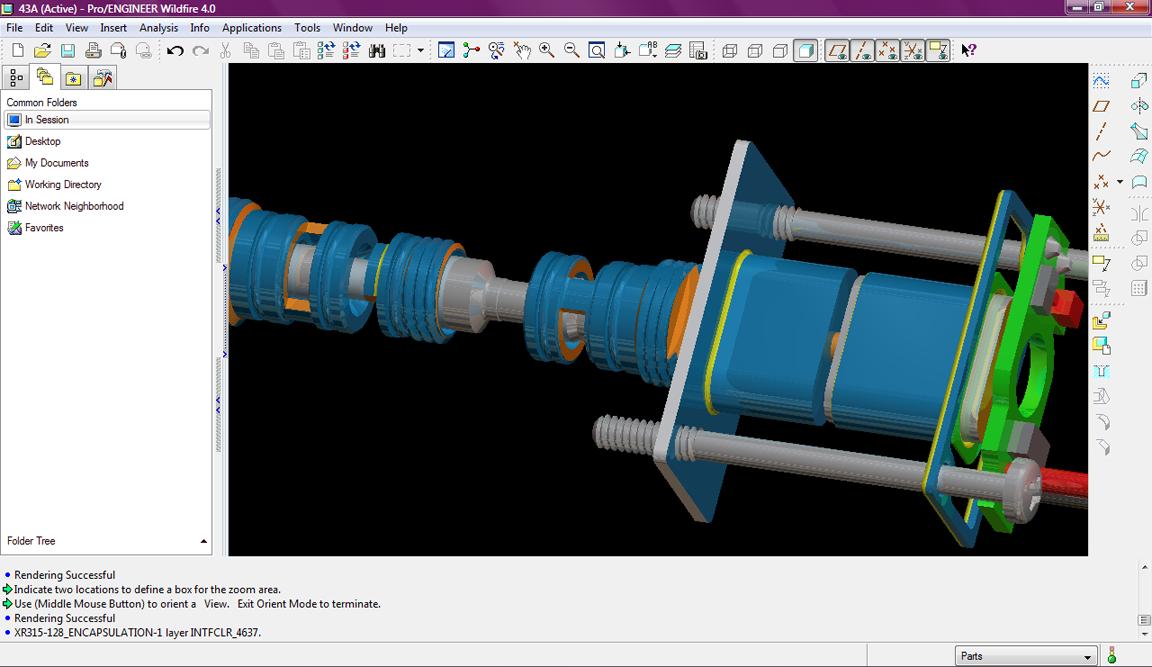
Task: Toggle datum points visibility
Action: click(x=888, y=51)
